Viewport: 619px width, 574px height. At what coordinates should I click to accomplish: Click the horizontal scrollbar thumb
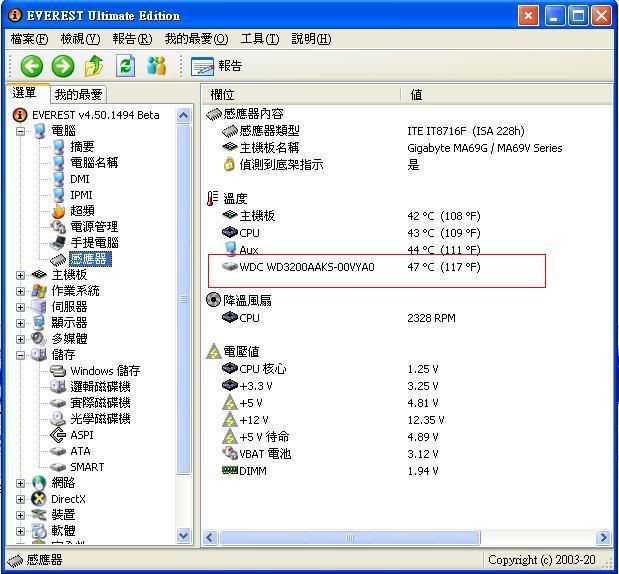tap(350, 537)
